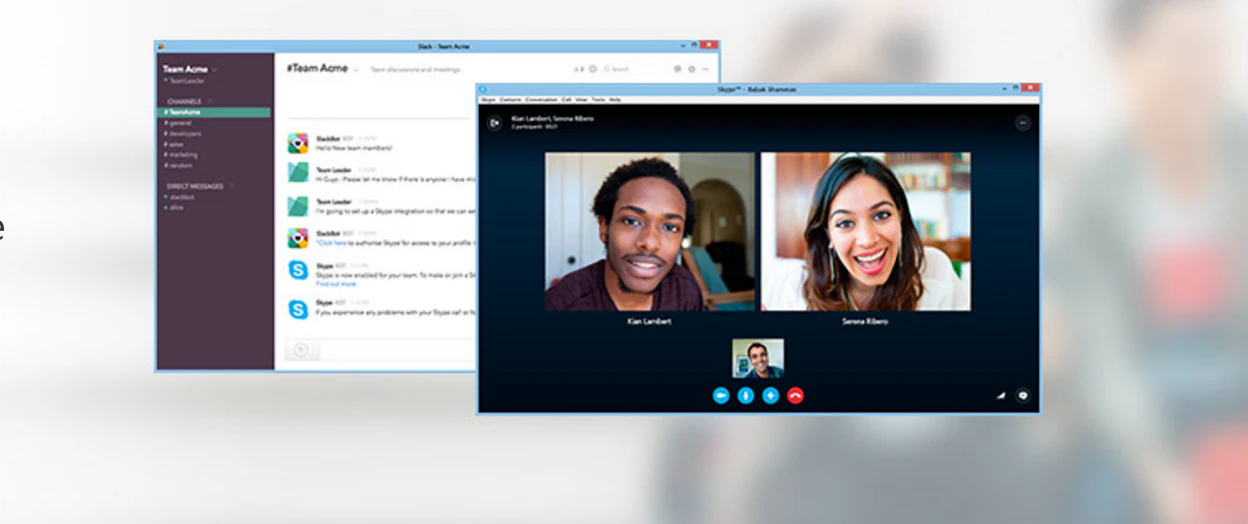Expand the #Team Acme channel header dropdown in Slack

tap(356, 69)
